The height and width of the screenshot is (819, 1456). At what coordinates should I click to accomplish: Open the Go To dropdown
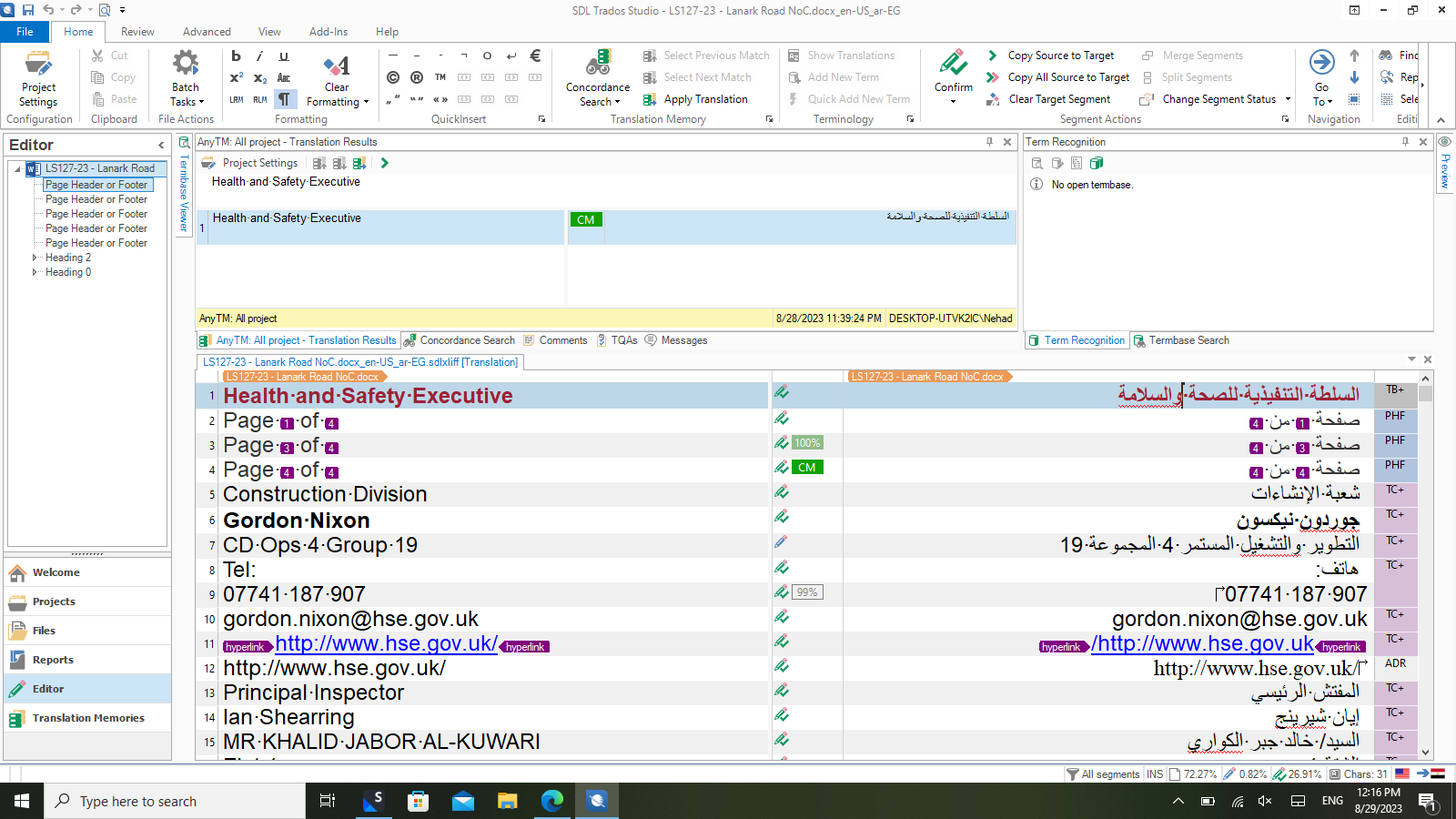point(1321,95)
